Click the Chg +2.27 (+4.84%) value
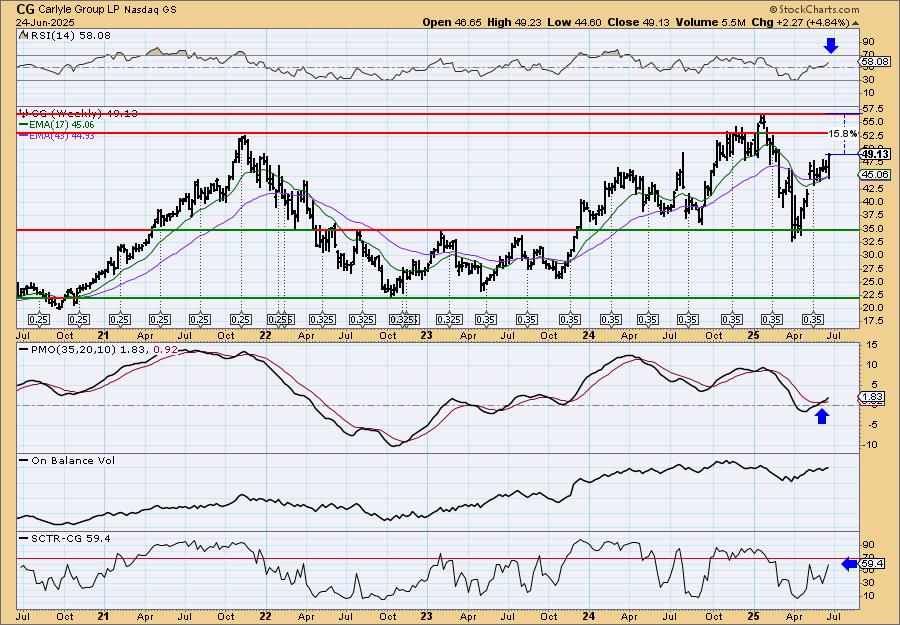This screenshot has width=900, height=625. coord(801,22)
